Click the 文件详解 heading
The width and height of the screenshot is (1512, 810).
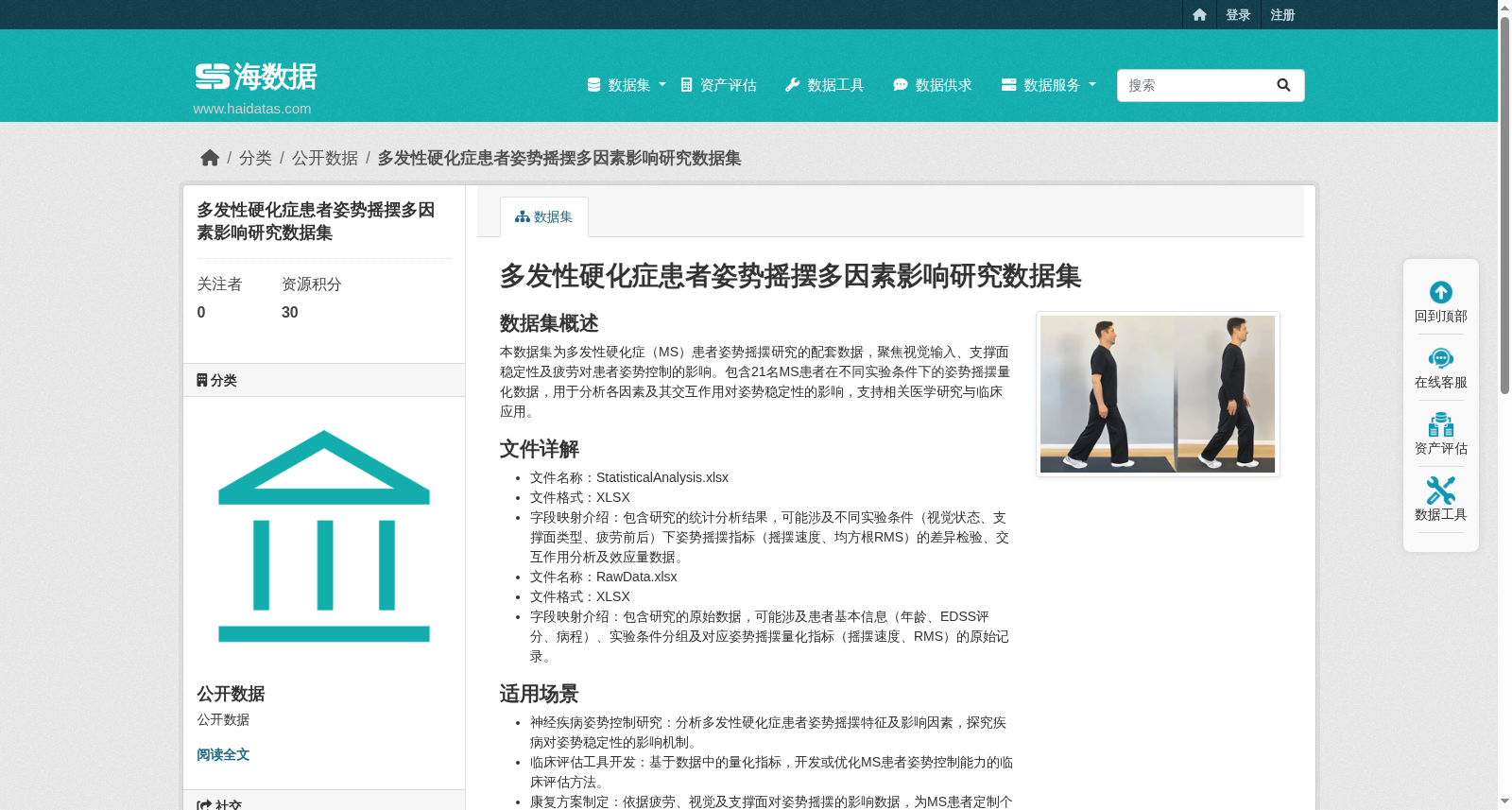pyautogui.click(x=540, y=449)
